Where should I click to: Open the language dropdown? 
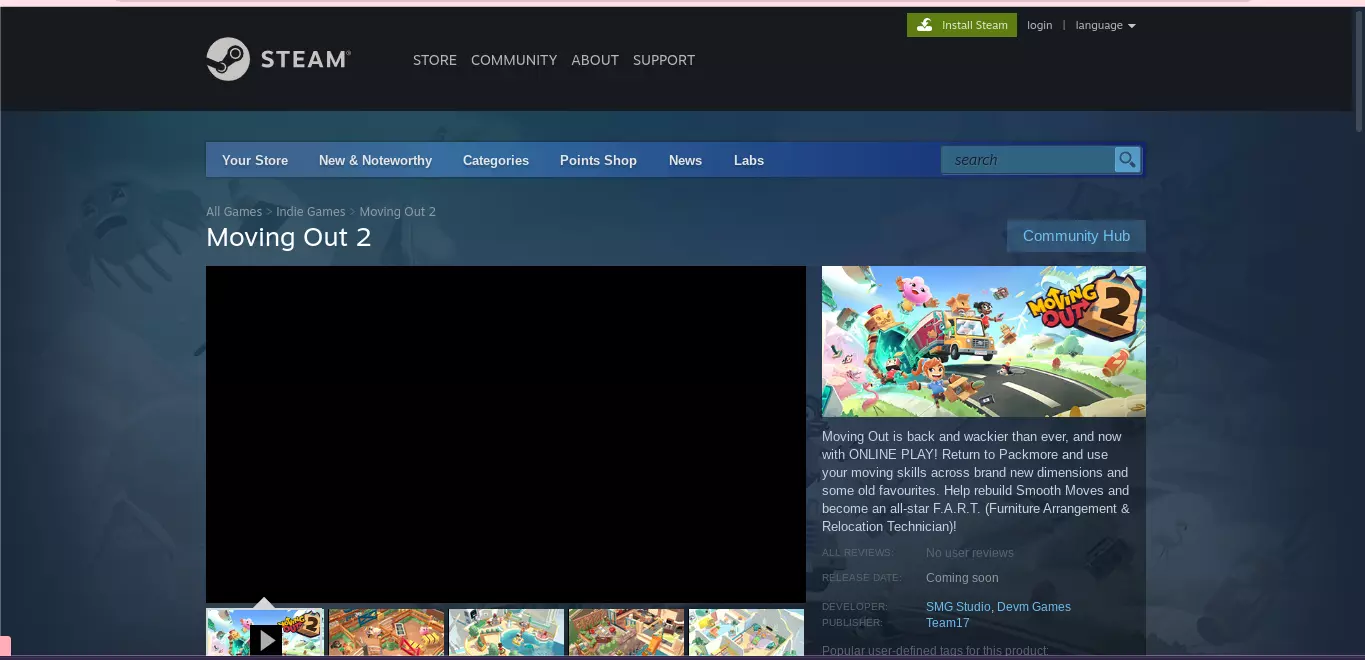1105,25
